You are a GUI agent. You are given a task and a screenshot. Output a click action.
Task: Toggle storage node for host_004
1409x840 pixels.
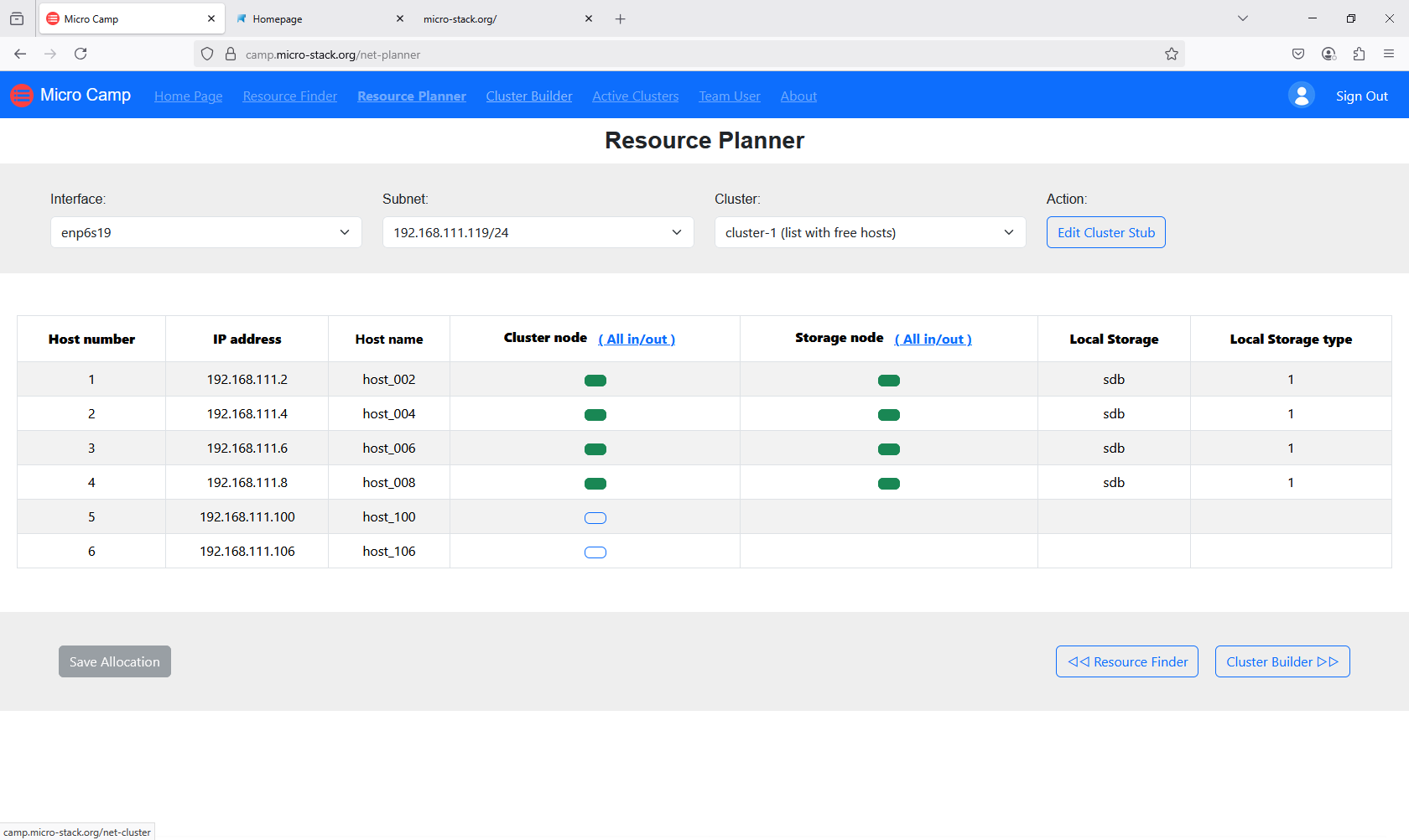(889, 415)
